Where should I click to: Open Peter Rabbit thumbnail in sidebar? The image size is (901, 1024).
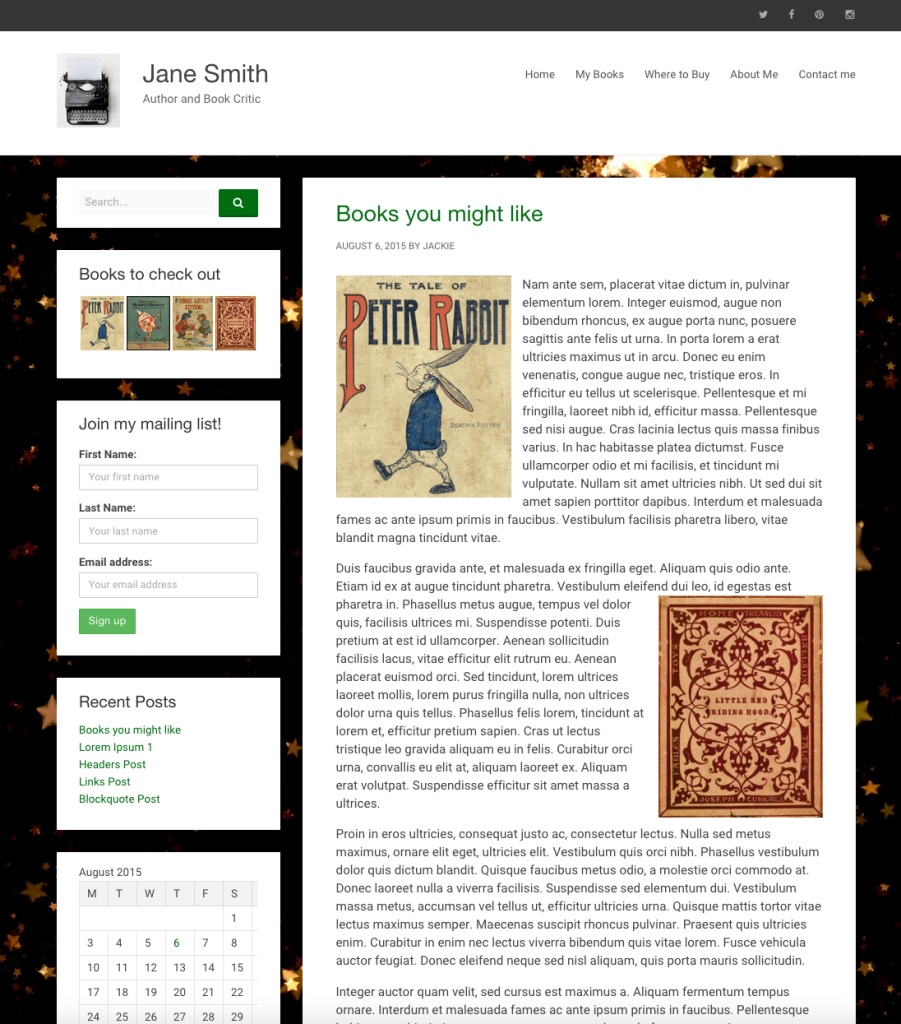tap(102, 323)
